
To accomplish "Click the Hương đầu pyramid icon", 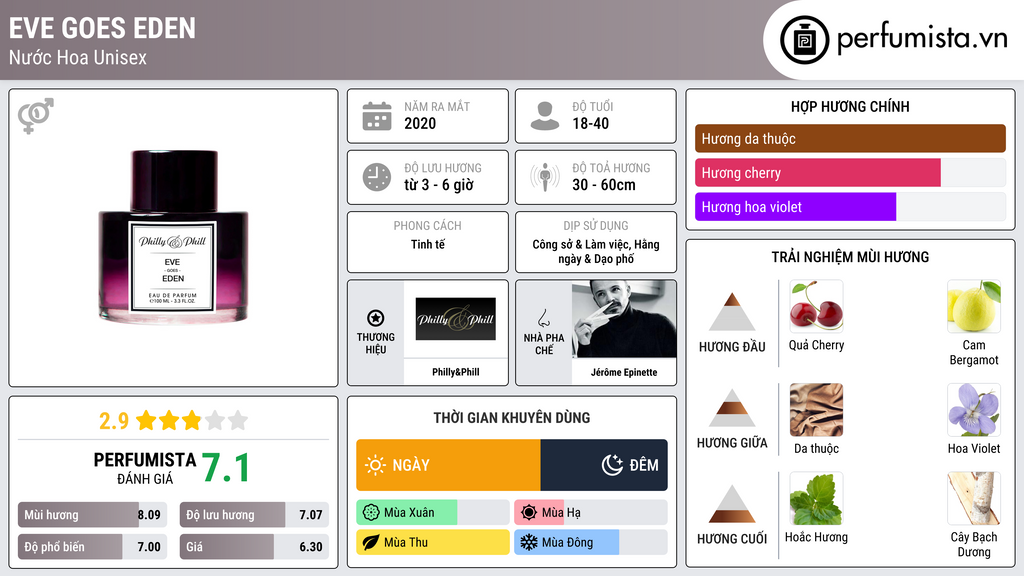I will (x=732, y=312).
